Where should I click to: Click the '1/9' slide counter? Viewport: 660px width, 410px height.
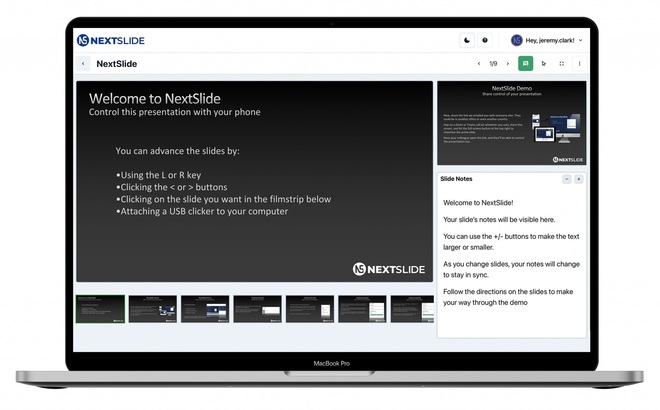(493, 64)
